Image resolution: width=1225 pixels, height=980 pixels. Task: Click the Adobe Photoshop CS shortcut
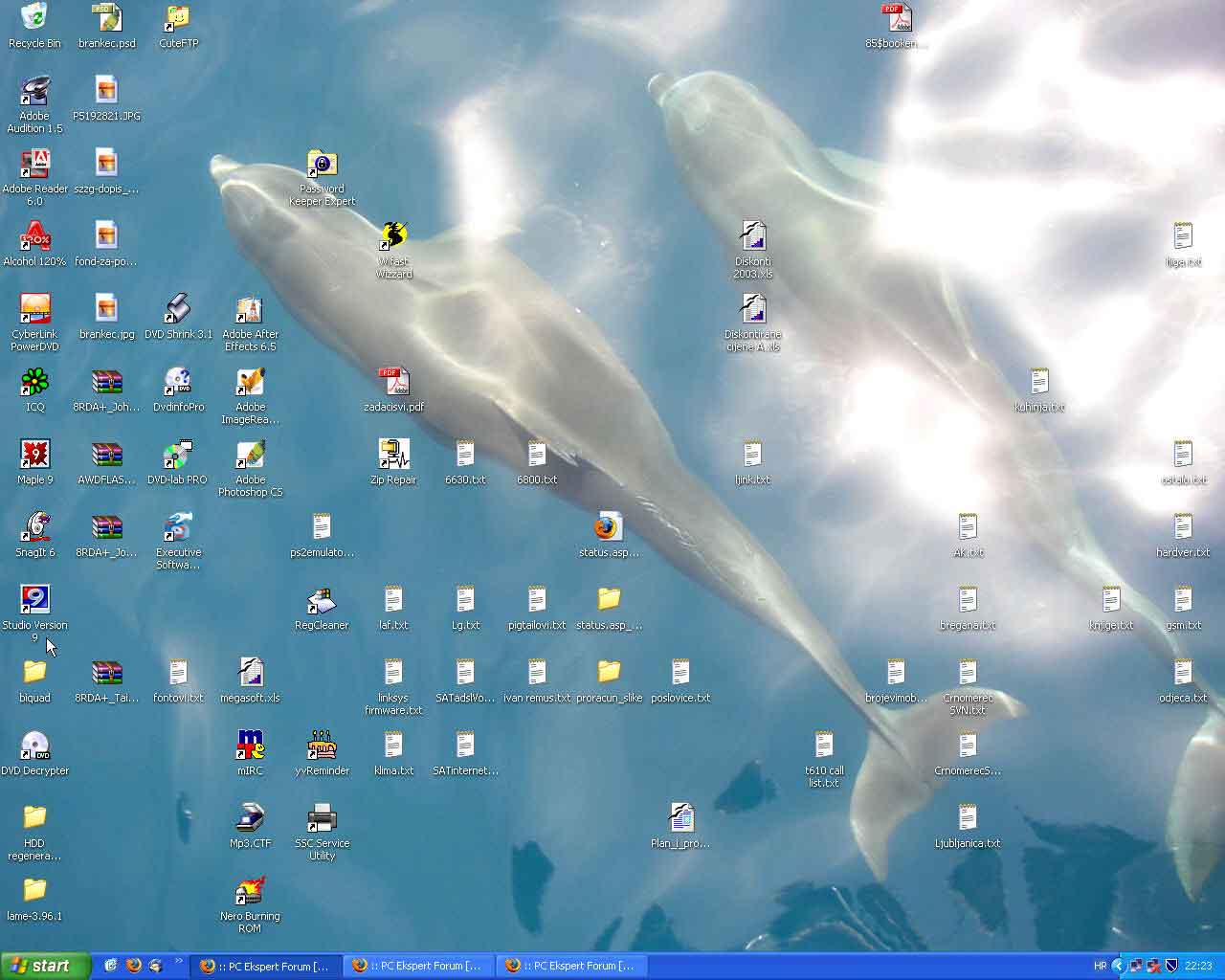[250, 455]
